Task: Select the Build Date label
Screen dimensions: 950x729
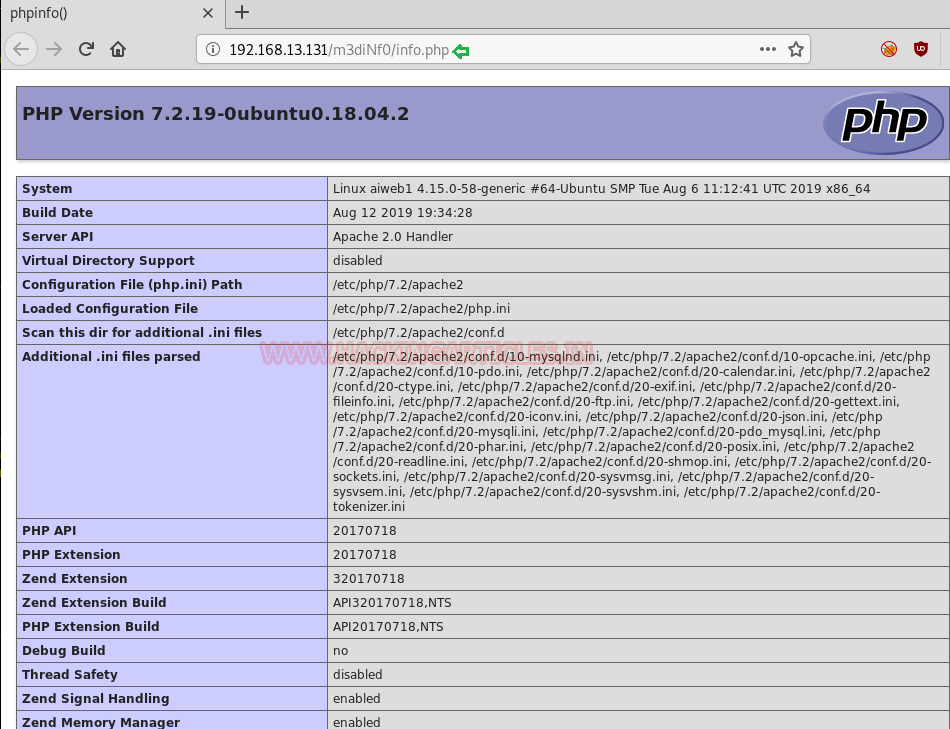Action: pos(58,213)
